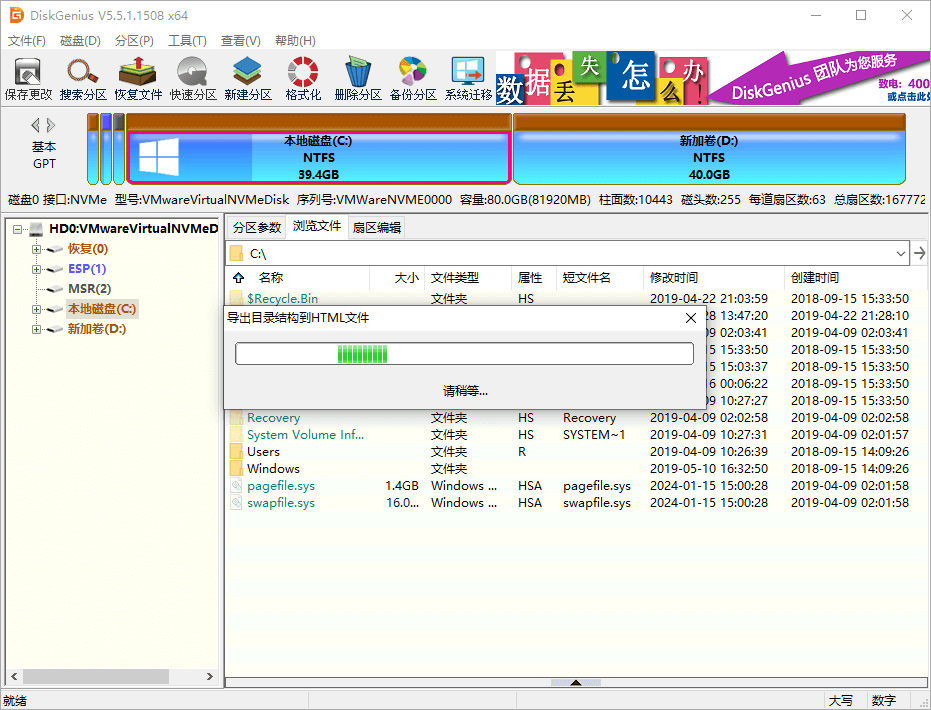
Task: Launch the 系统迁移 system migration tool
Action: [468, 78]
